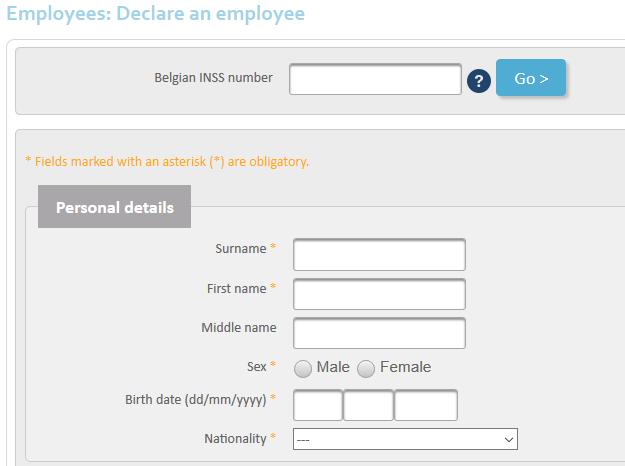Click the Middle name field label
This screenshot has width=625, height=466.
(x=239, y=328)
